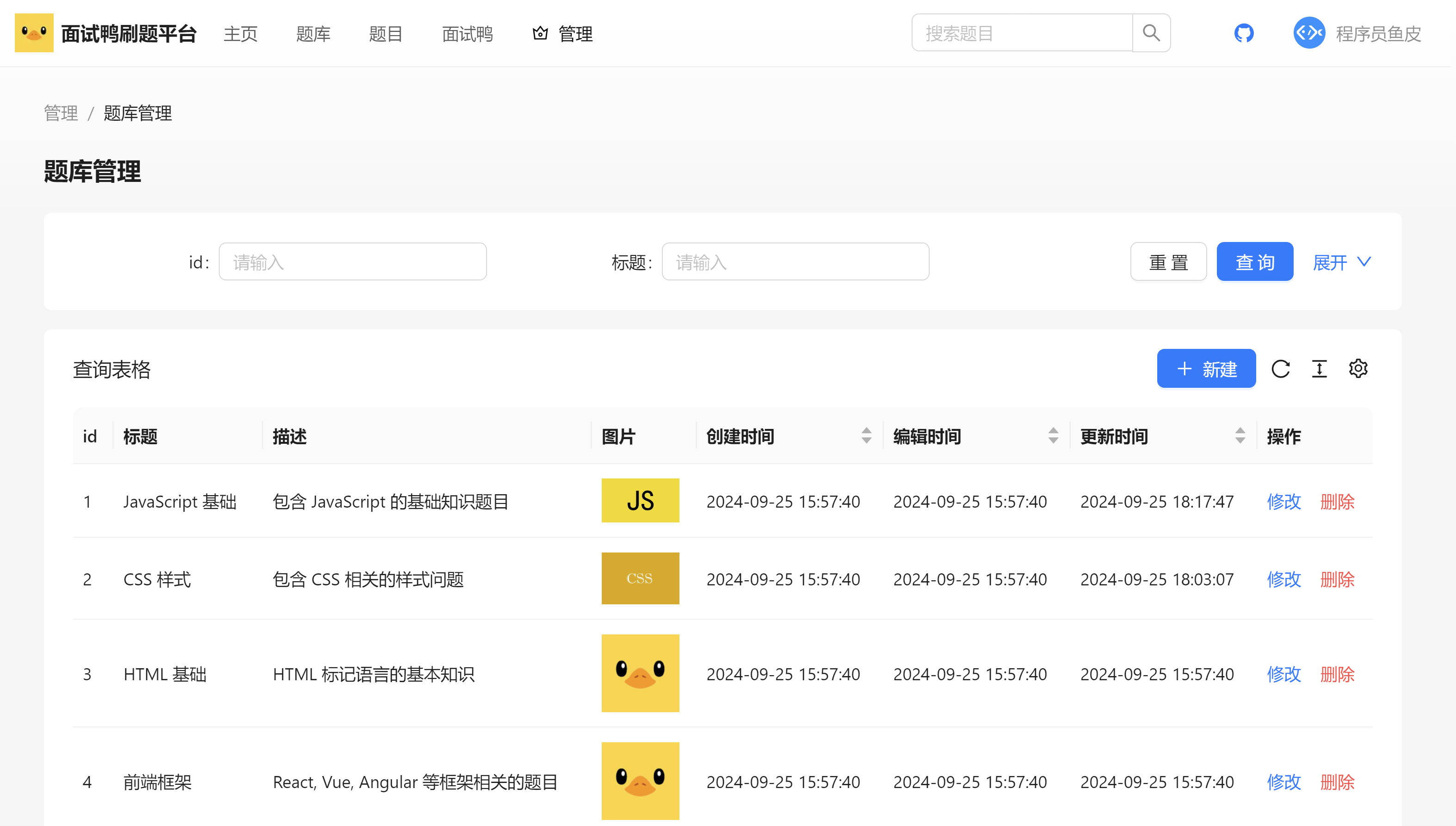Viewport: 1456px width, 826px height.
Task: Open the 题库 navigation menu item
Action: 313,34
